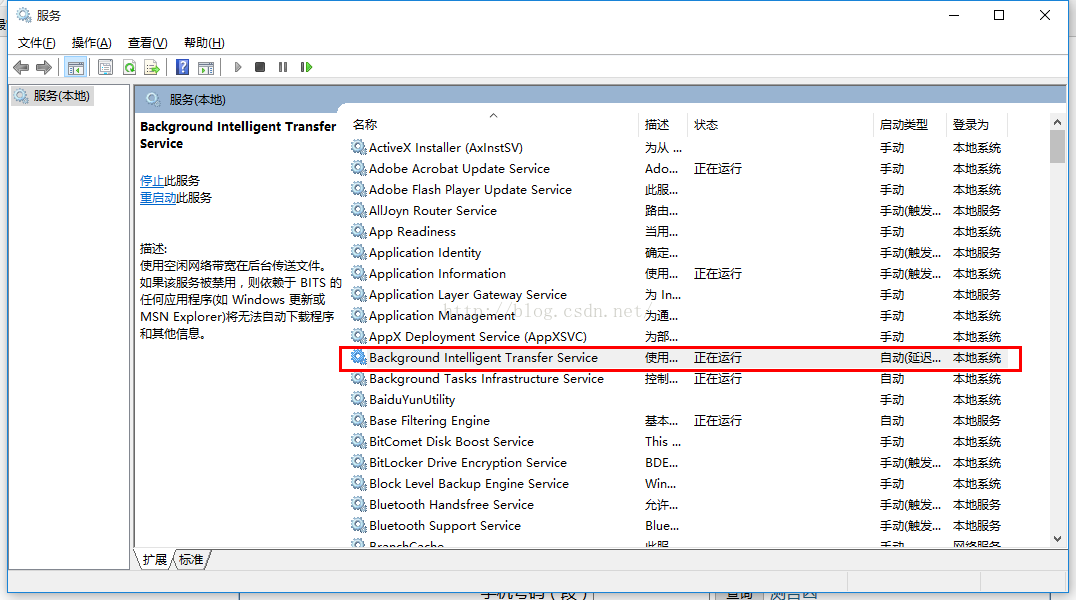1076x600 pixels.
Task: Select the gear icon of BitComet Disk Boost Service
Action: 358,441
